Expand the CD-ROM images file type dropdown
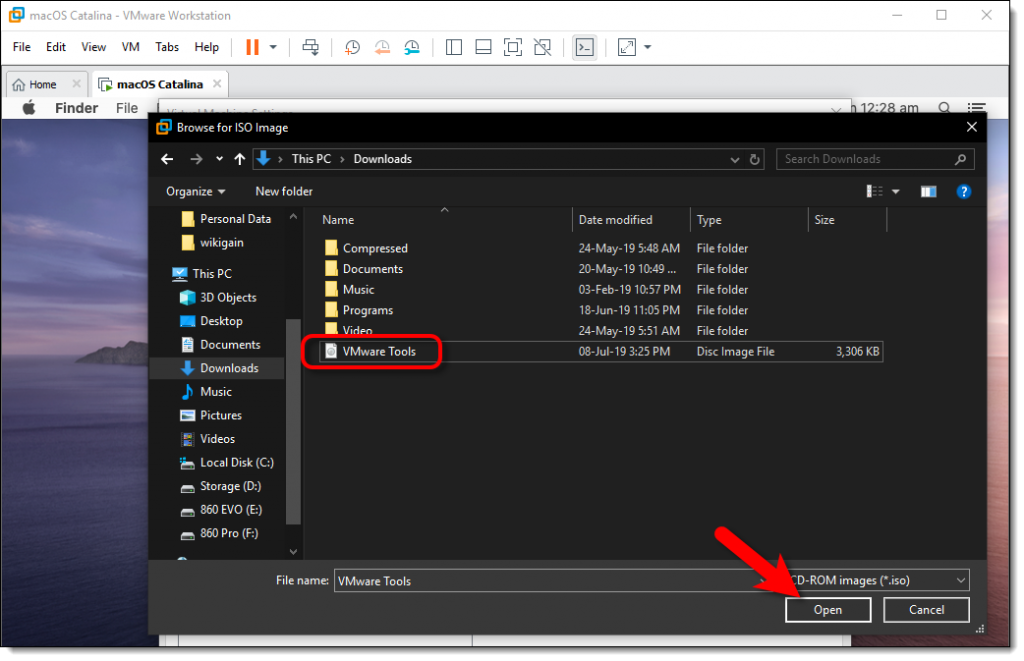 (959, 580)
